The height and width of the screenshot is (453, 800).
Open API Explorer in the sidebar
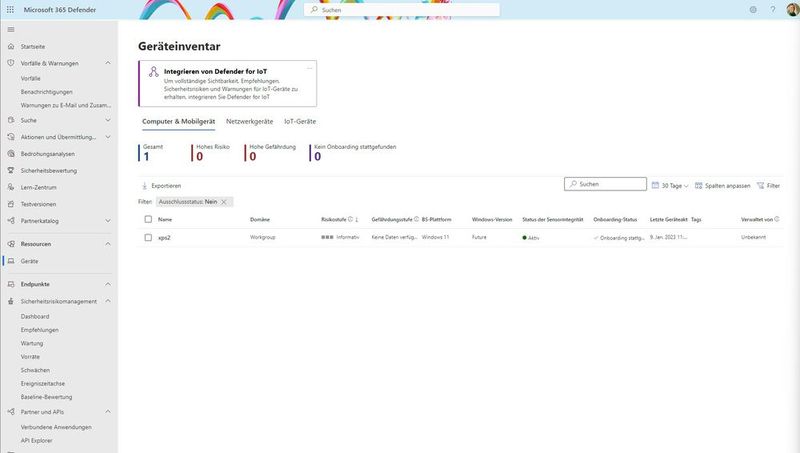tap(36, 440)
